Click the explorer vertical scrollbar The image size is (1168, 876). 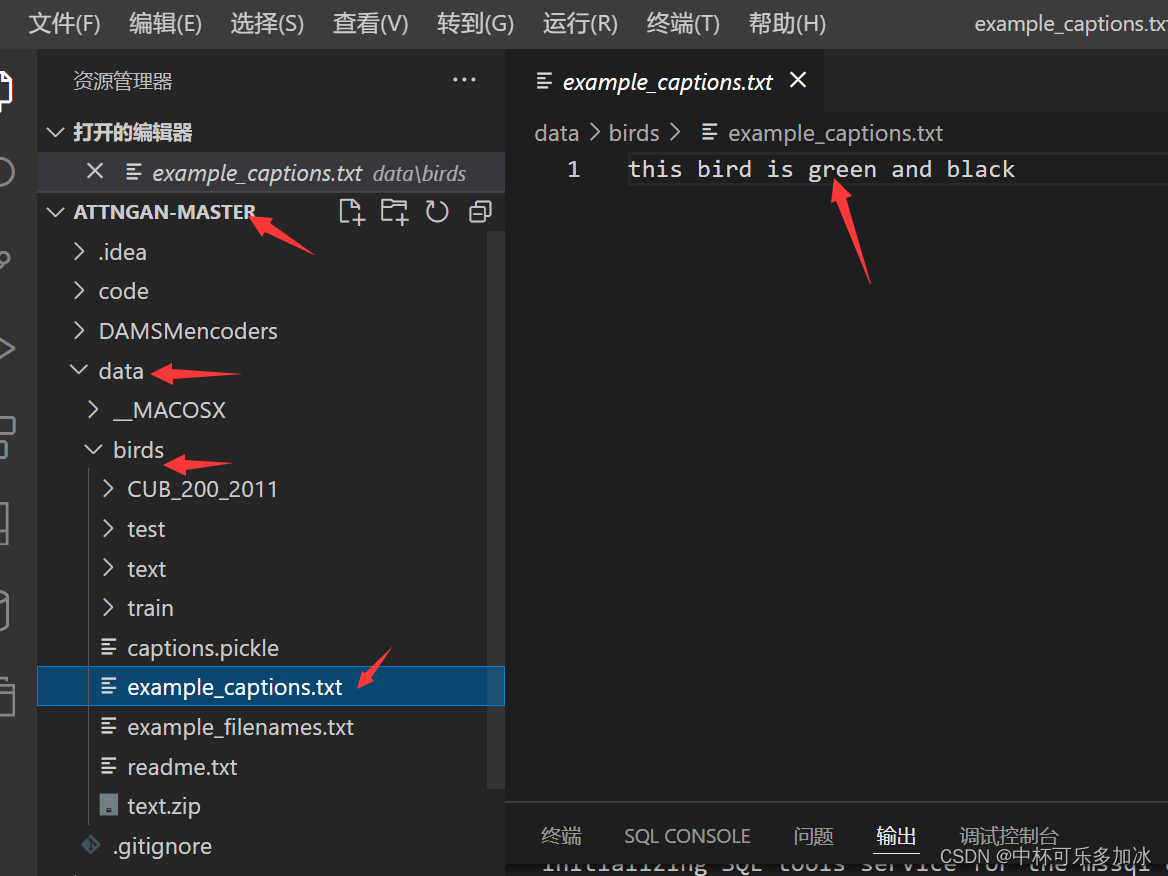[x=495, y=509]
